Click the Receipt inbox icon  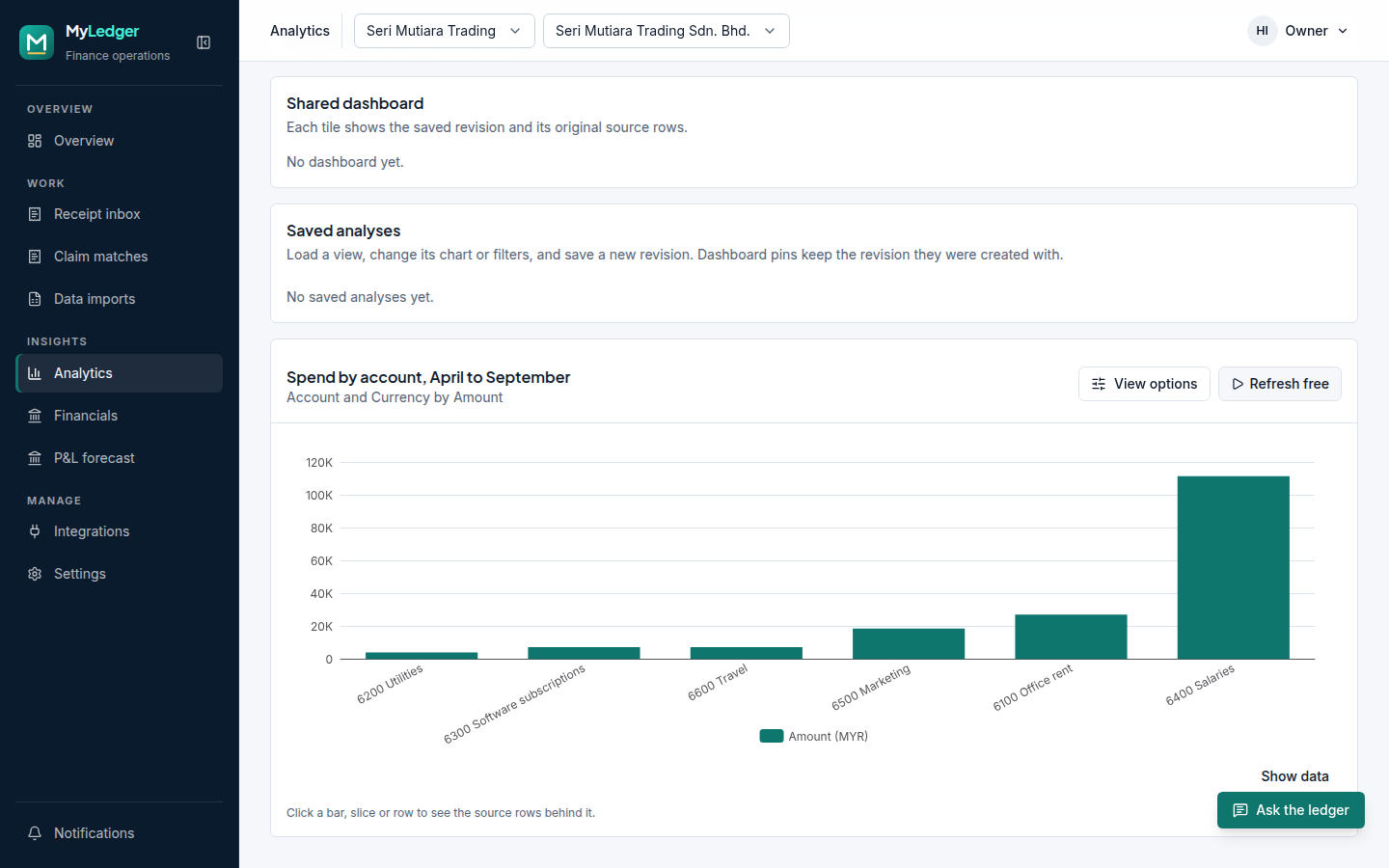[x=35, y=214]
